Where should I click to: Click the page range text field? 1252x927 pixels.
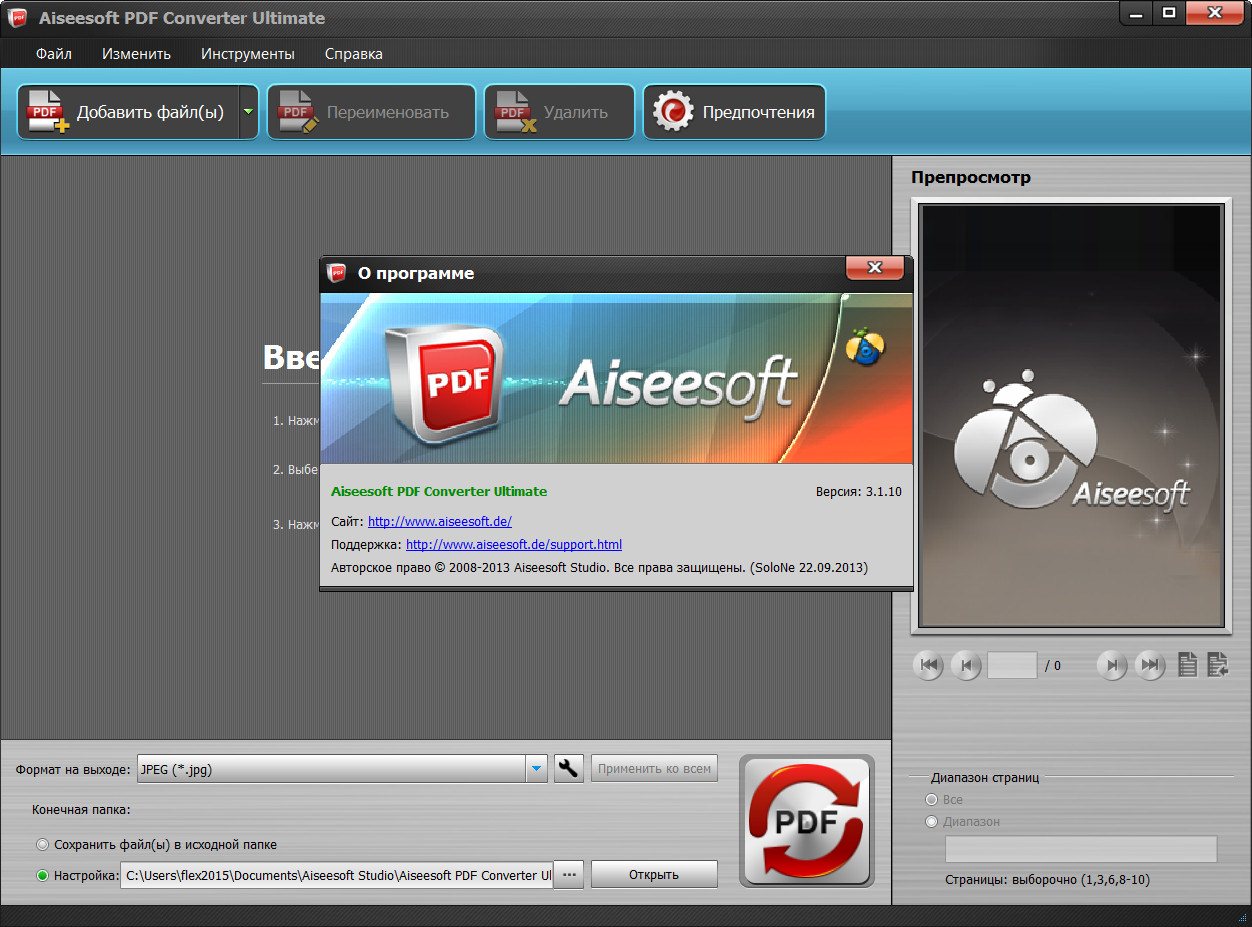tap(1081, 850)
